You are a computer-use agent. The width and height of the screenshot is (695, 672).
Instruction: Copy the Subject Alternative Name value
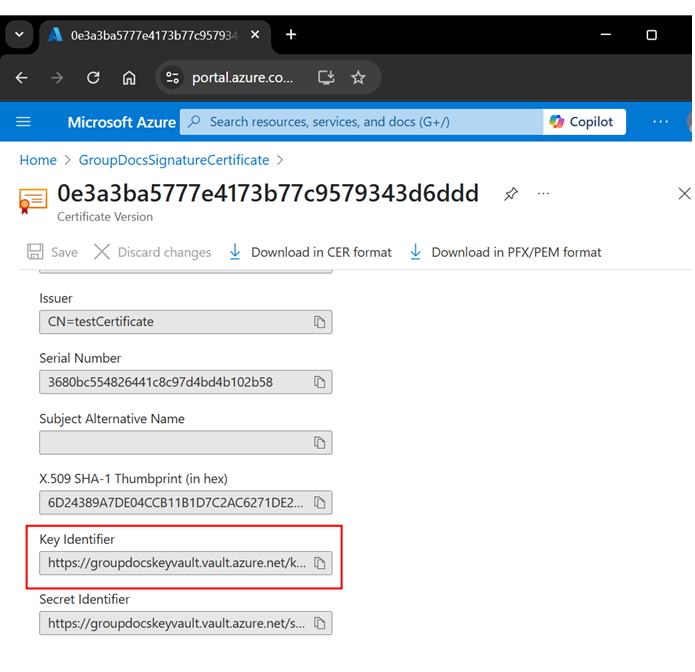(x=320, y=443)
